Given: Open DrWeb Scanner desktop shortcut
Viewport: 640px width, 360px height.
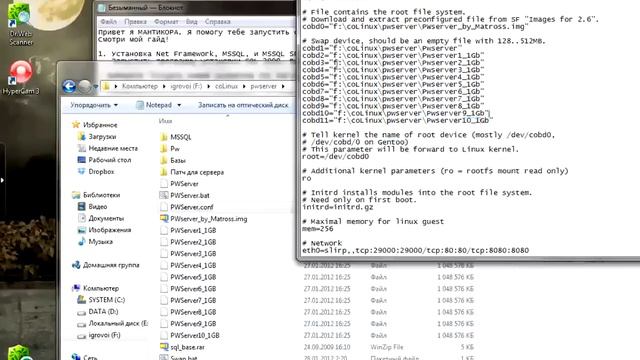Looking at the screenshot, I should click(x=20, y=23).
